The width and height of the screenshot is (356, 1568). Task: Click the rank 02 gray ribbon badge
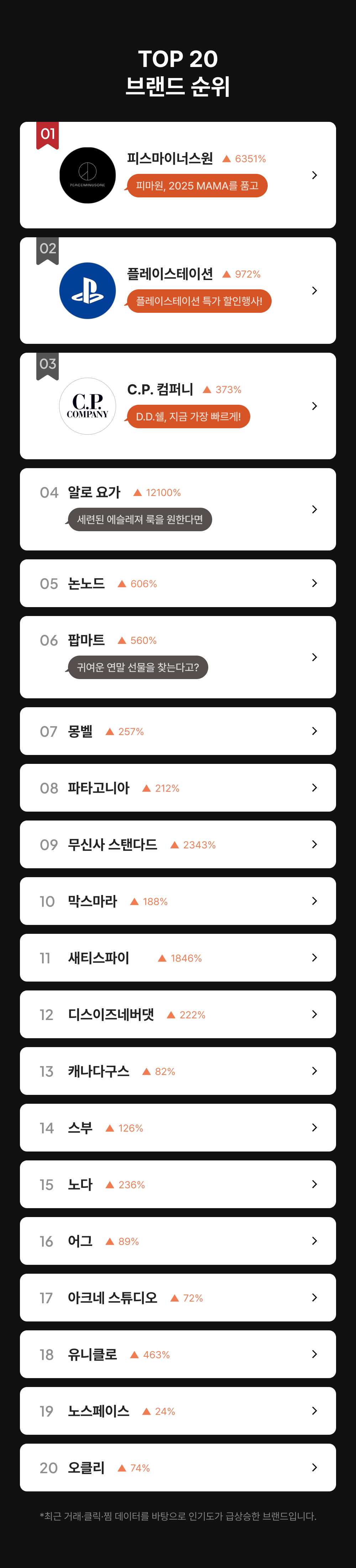pyautogui.click(x=47, y=249)
